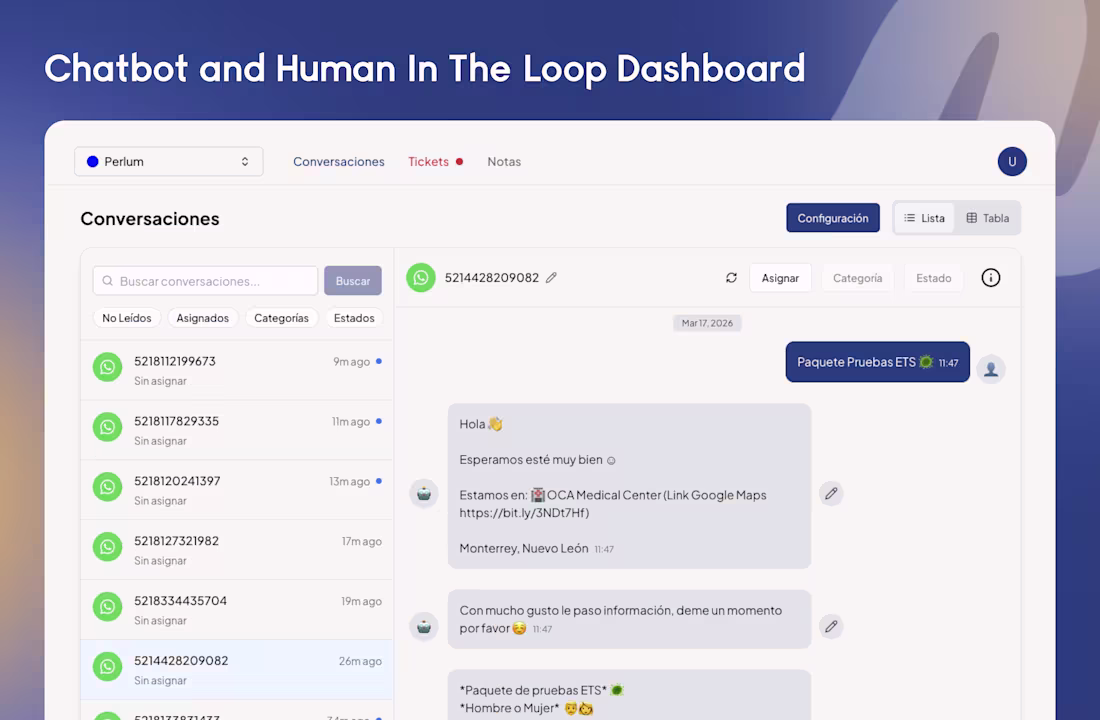1100x720 pixels.
Task: Open the Categoría dropdown in chat header
Action: tap(857, 278)
